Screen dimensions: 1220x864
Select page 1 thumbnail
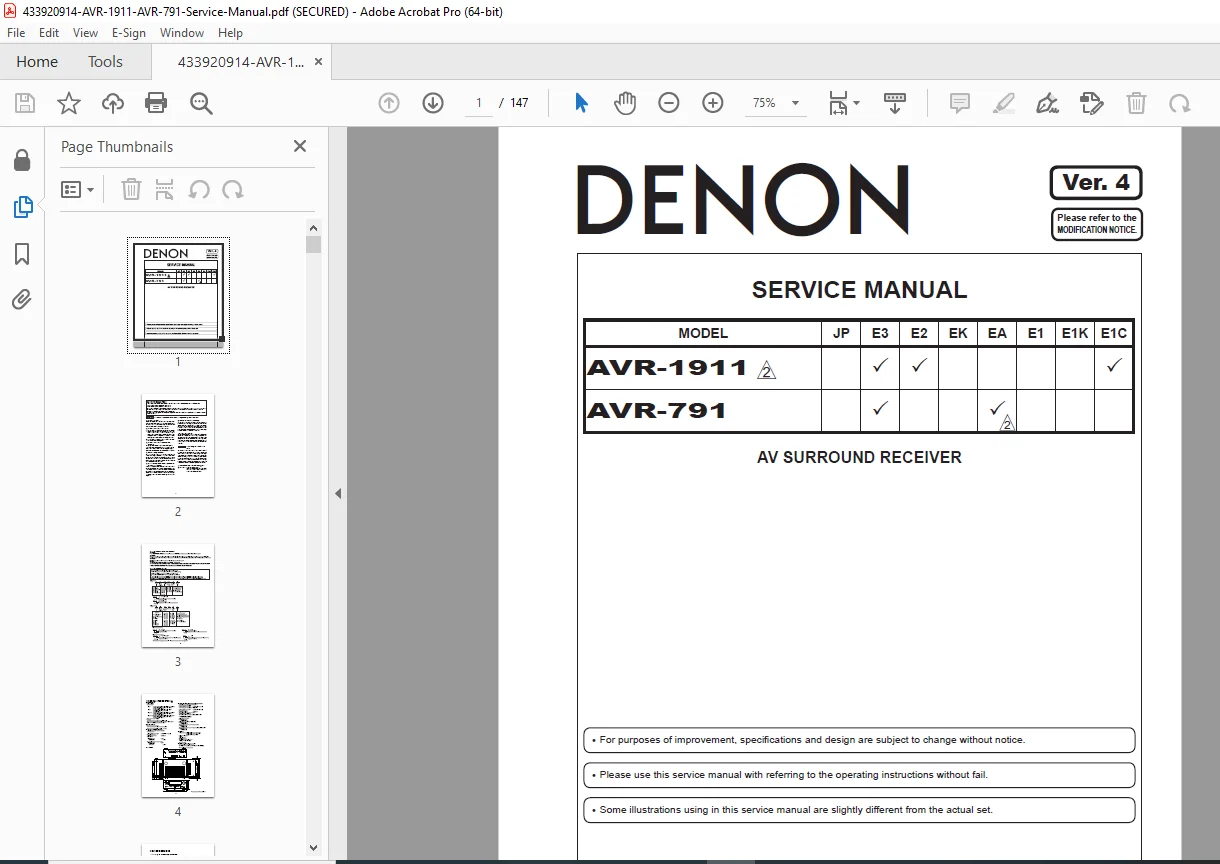click(x=178, y=294)
